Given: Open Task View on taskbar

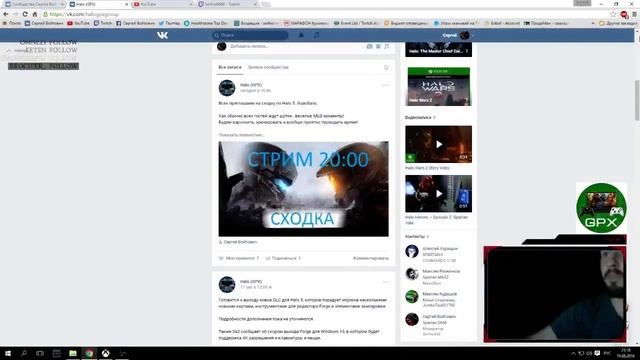Looking at the screenshot, I should [x=40, y=353].
